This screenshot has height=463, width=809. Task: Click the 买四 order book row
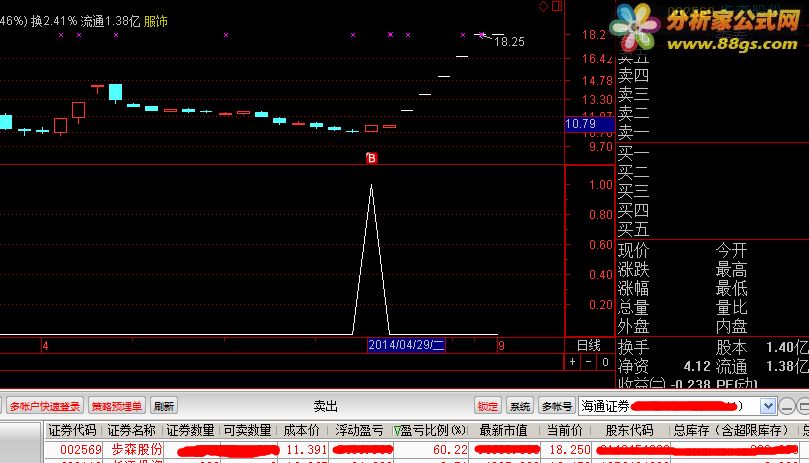coord(633,210)
